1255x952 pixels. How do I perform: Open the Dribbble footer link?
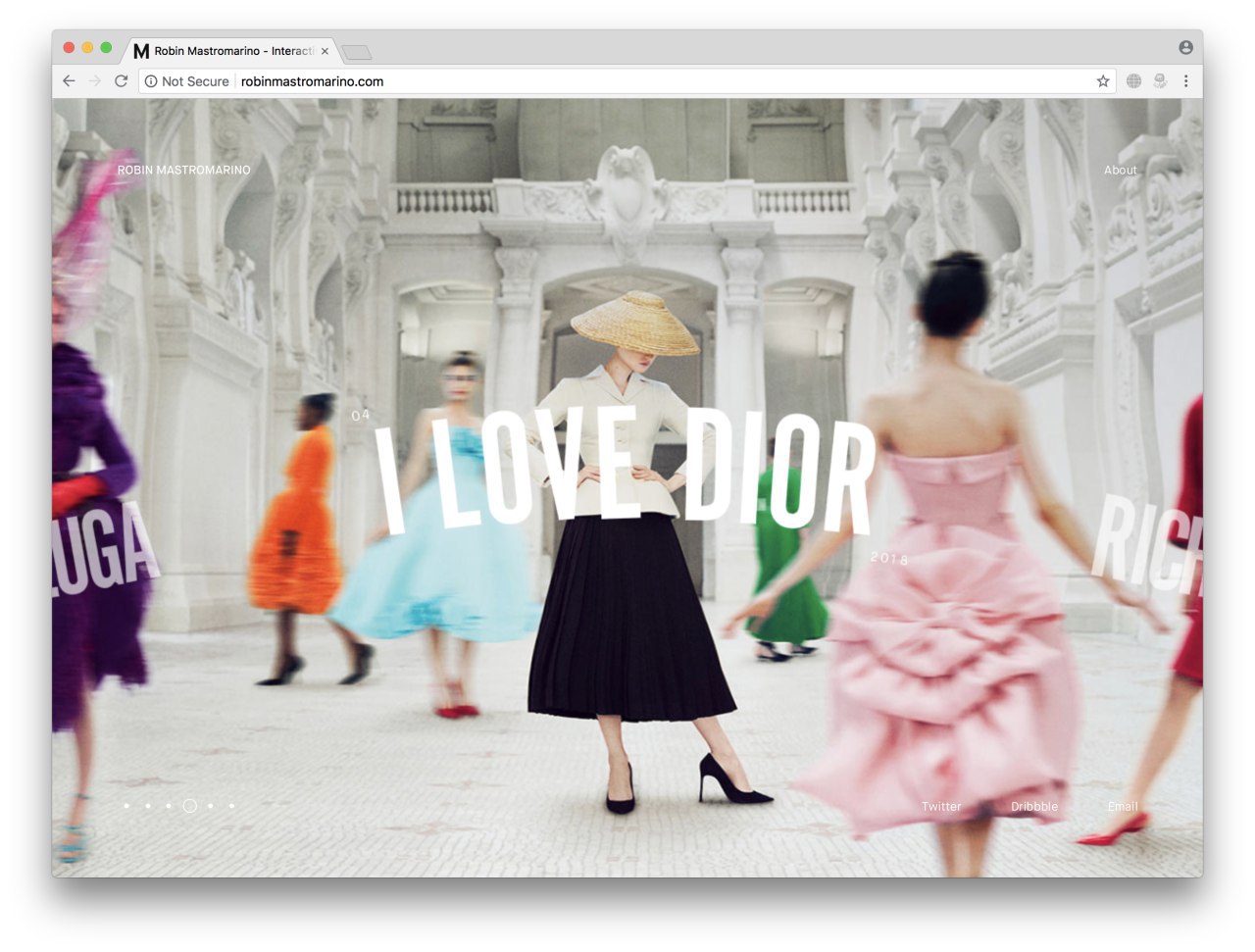[x=1034, y=807]
